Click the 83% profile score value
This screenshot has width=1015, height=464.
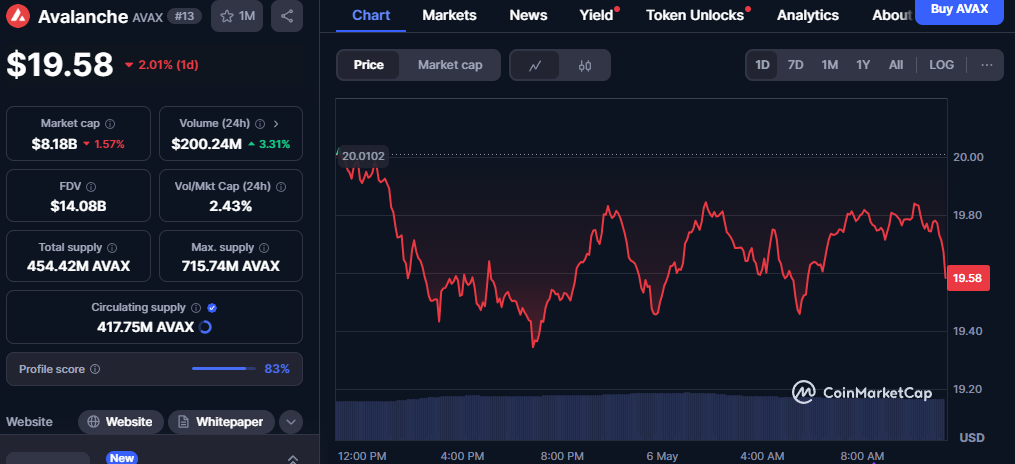(x=277, y=369)
